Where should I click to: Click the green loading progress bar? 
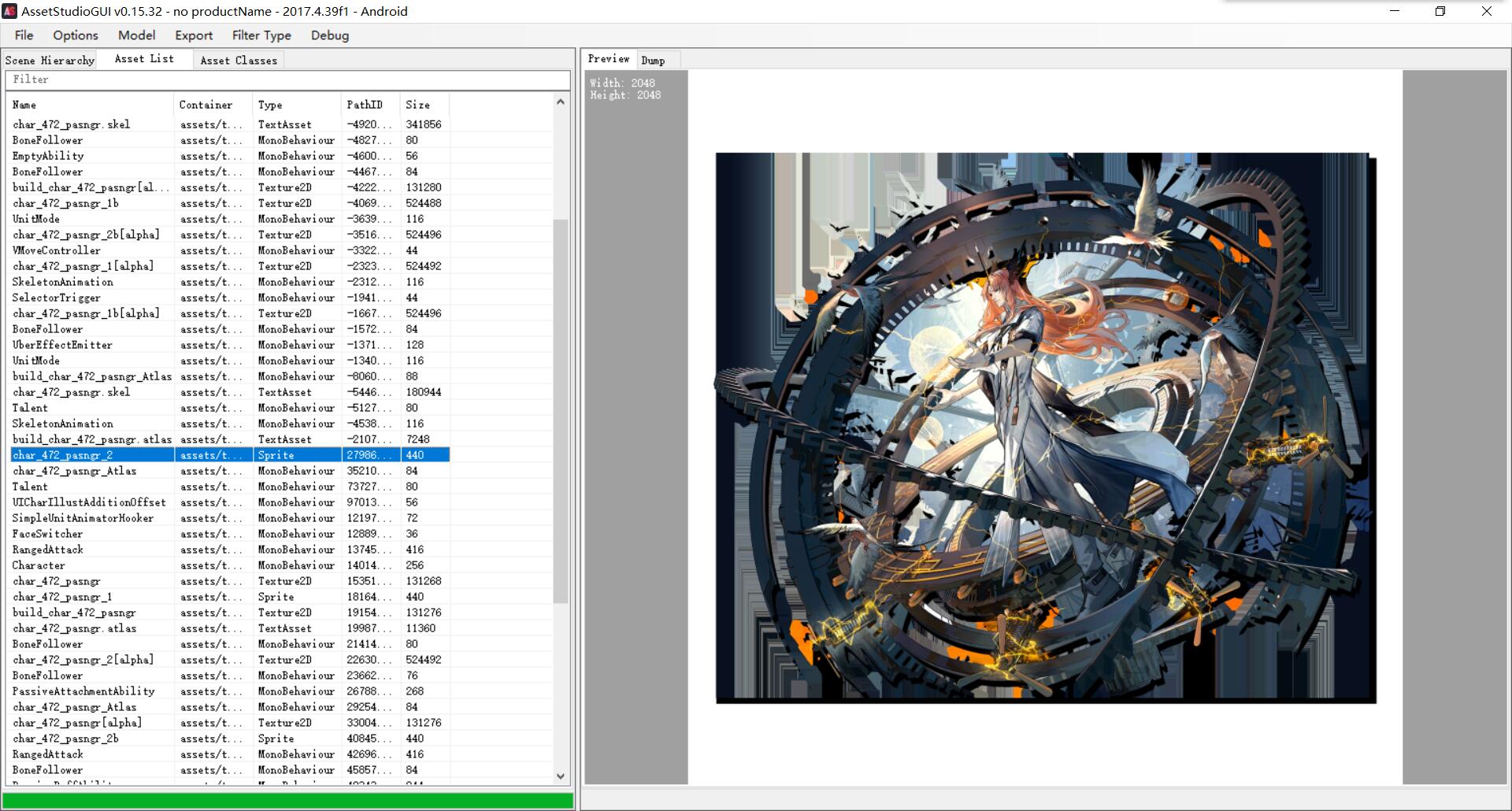pyautogui.click(x=288, y=800)
